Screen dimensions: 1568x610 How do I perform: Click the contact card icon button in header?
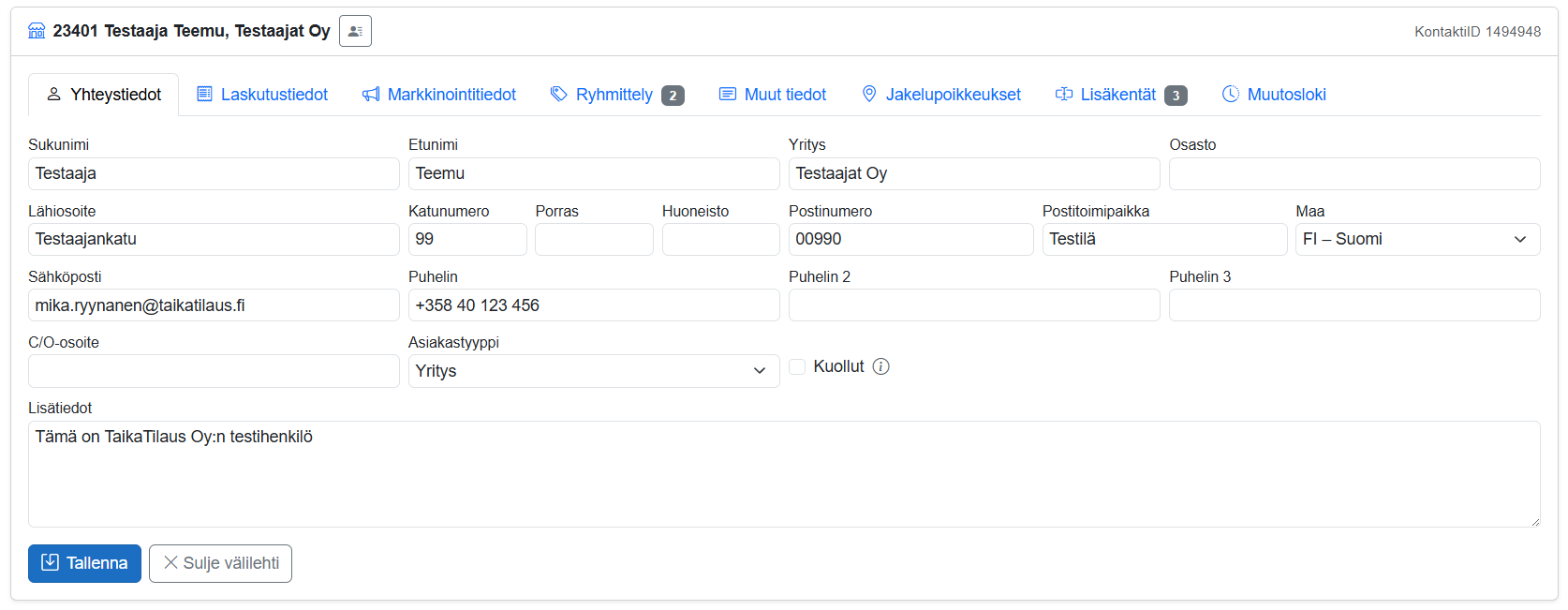click(x=355, y=31)
